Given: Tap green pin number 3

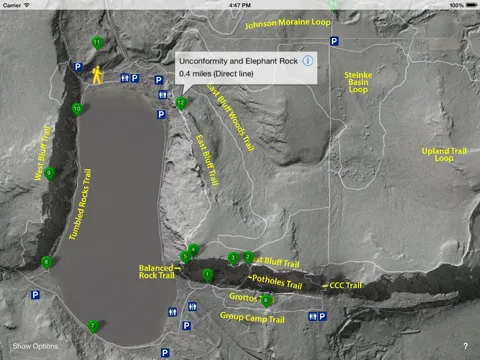Looking at the screenshot, I should pyautogui.click(x=233, y=258).
